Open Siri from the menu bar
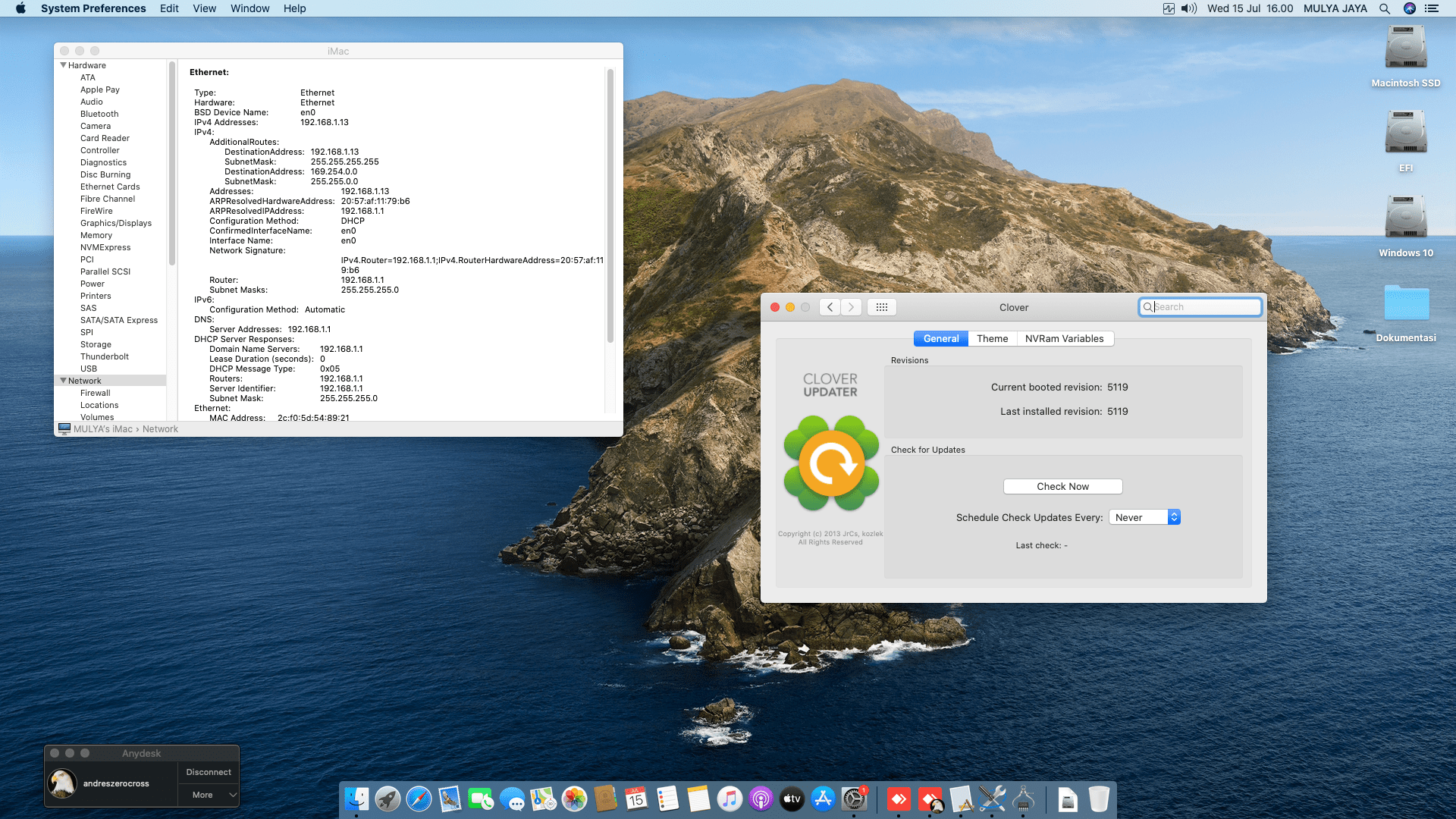The width and height of the screenshot is (1456, 819). (x=1410, y=8)
